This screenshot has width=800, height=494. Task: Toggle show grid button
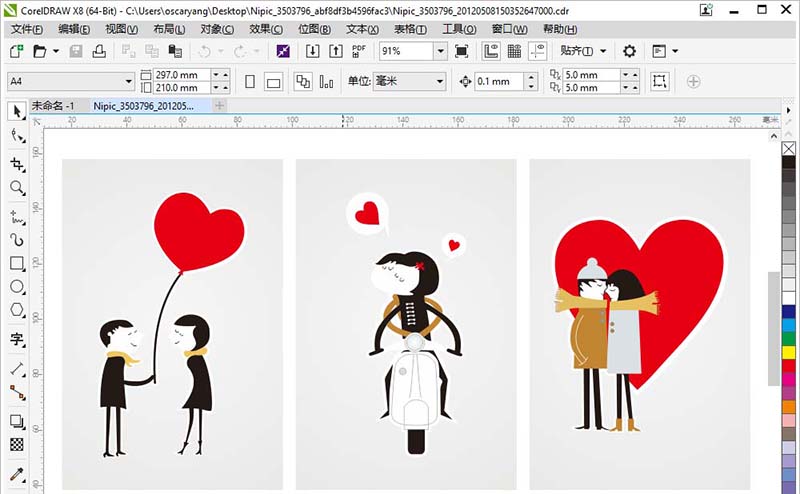[516, 51]
